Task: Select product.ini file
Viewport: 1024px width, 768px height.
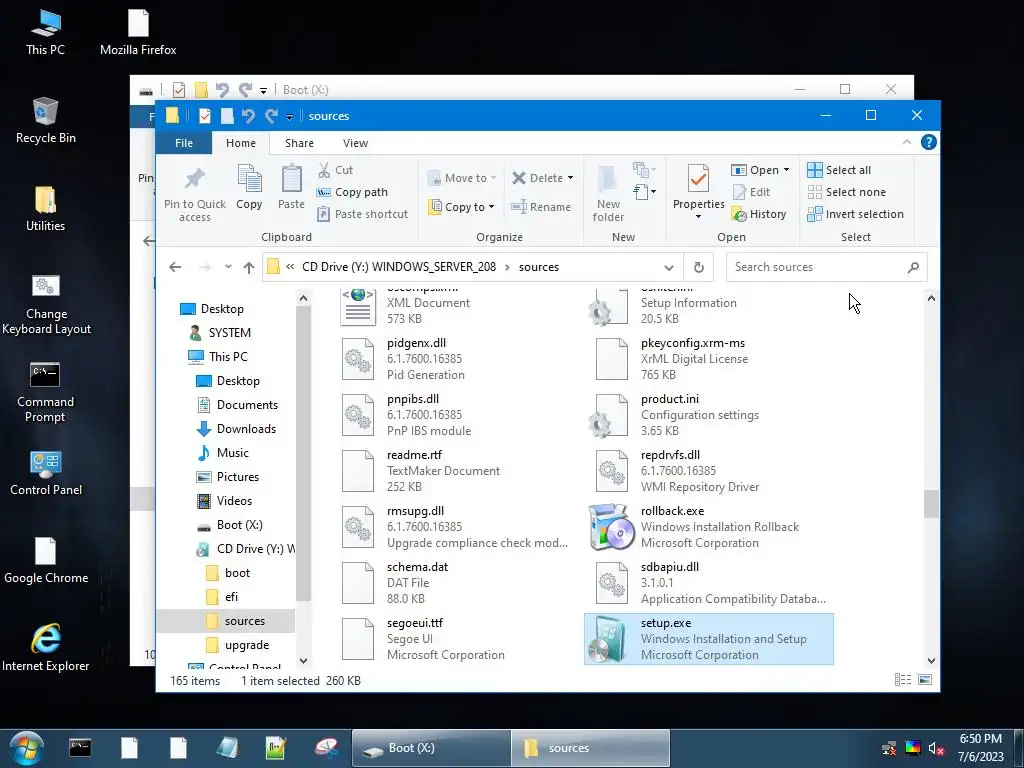Action: [709, 415]
